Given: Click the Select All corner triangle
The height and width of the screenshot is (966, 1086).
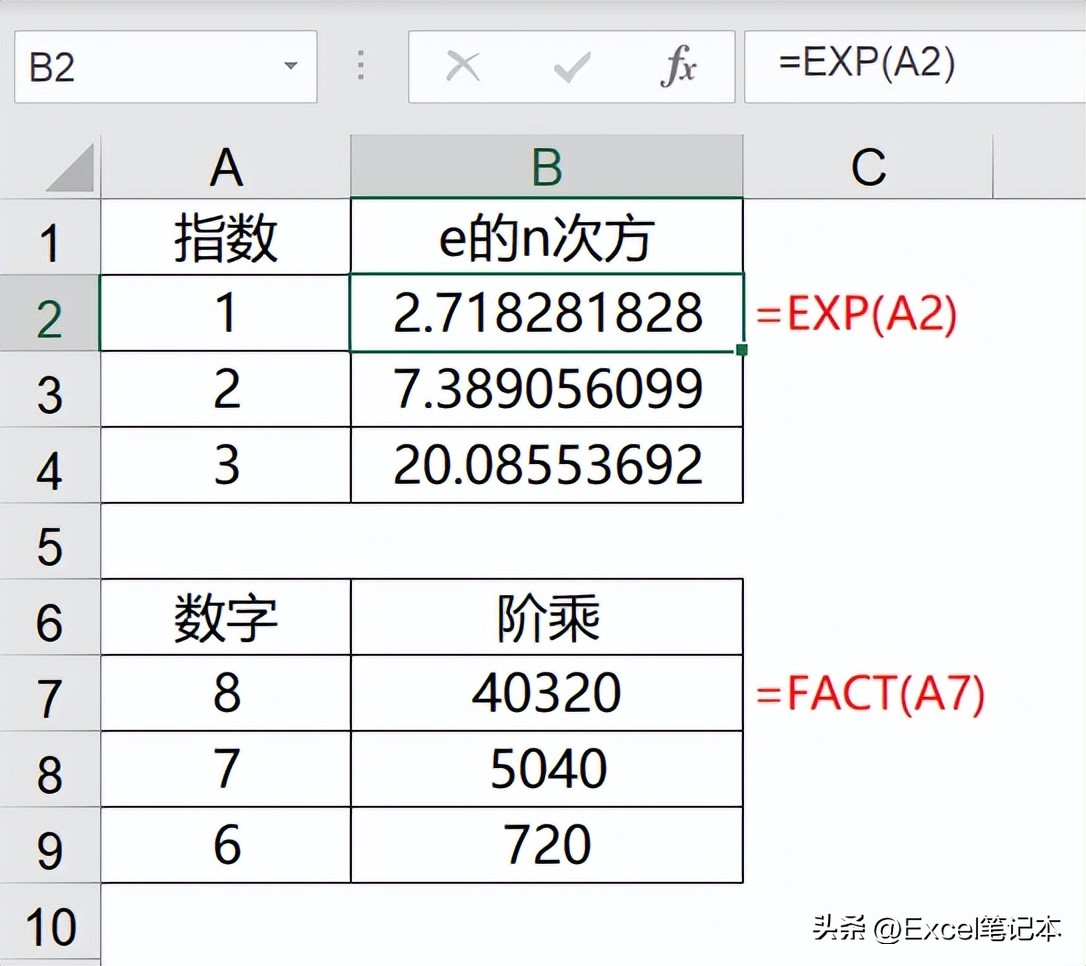Looking at the screenshot, I should pos(69,167).
